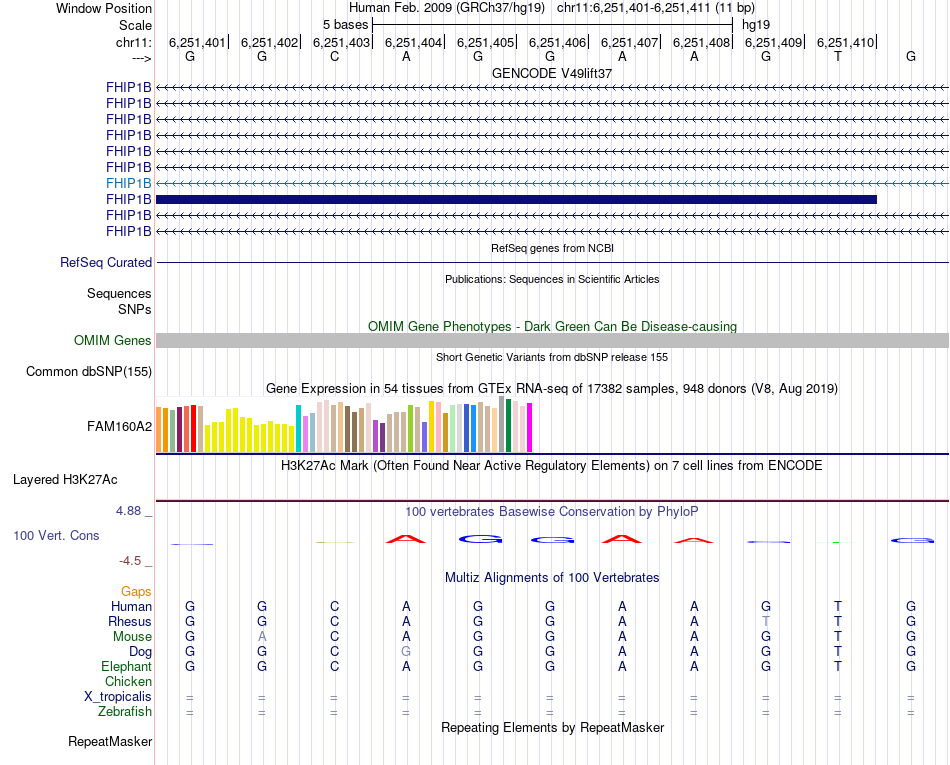Screen dimensions: 950x765
Task: Select the 'Rhesus' alignment row label
Action: (x=130, y=621)
